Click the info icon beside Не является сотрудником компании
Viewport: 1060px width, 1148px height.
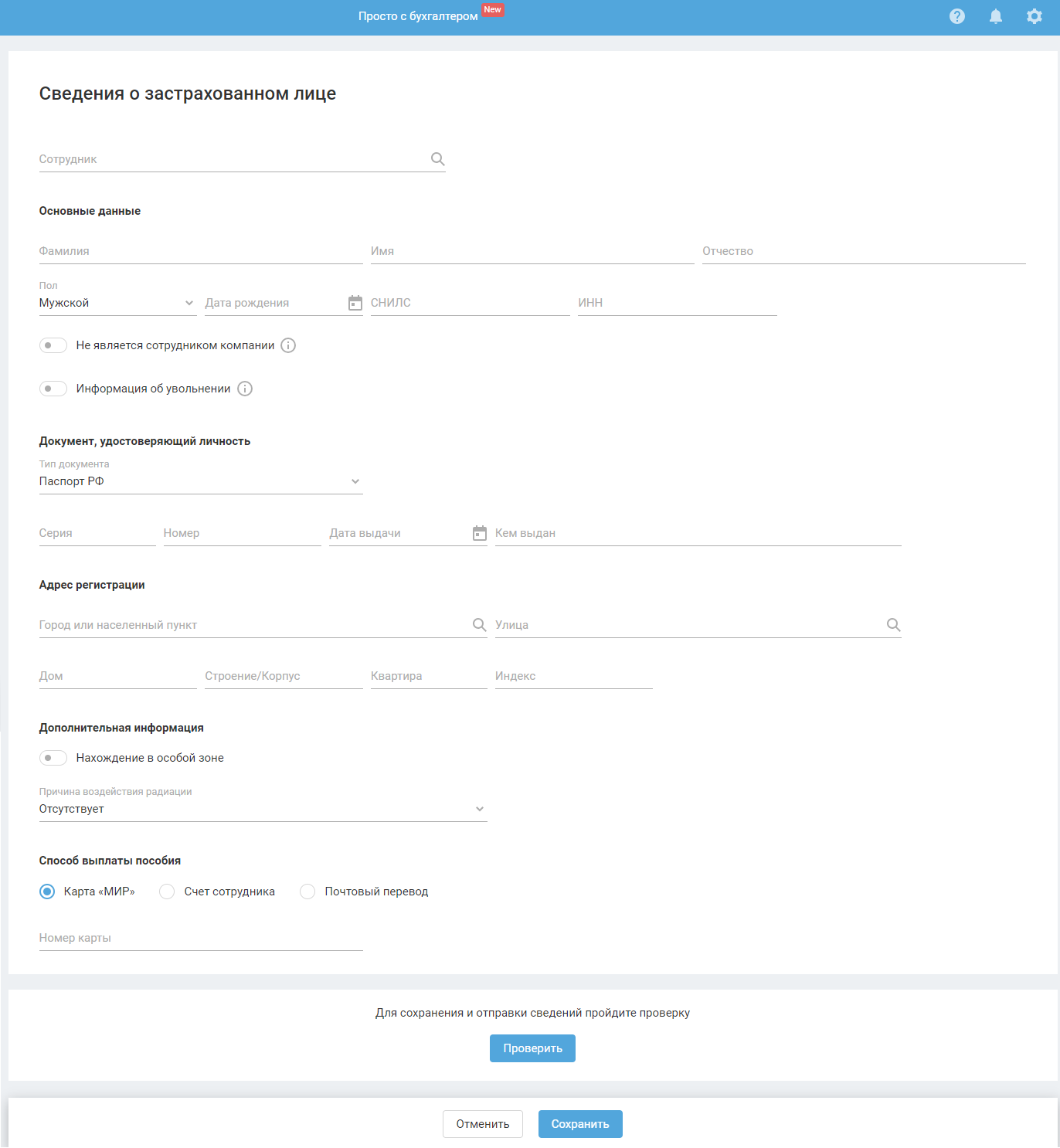[x=288, y=345]
